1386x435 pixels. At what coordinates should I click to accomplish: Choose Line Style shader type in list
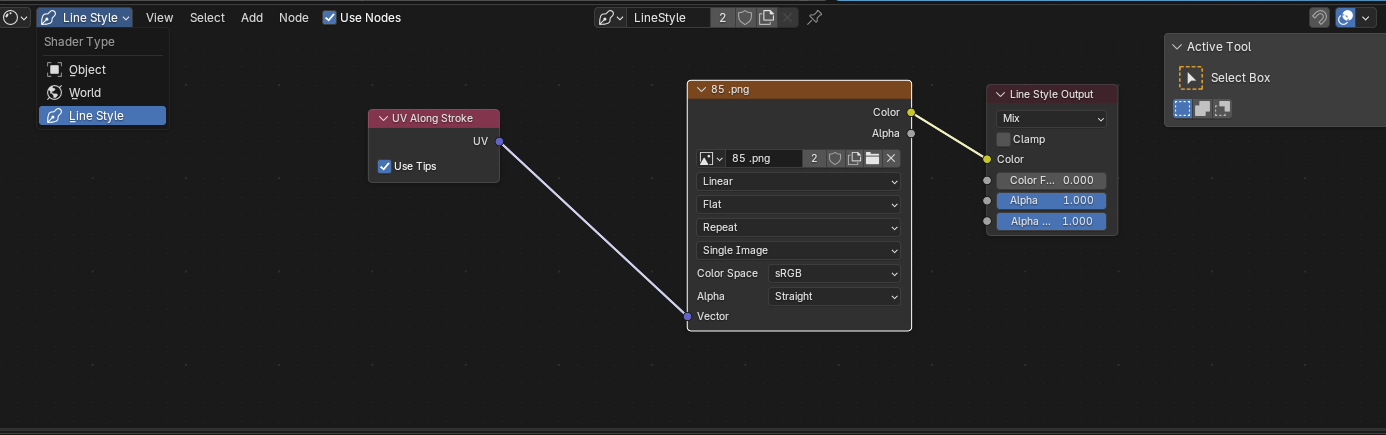[102, 116]
